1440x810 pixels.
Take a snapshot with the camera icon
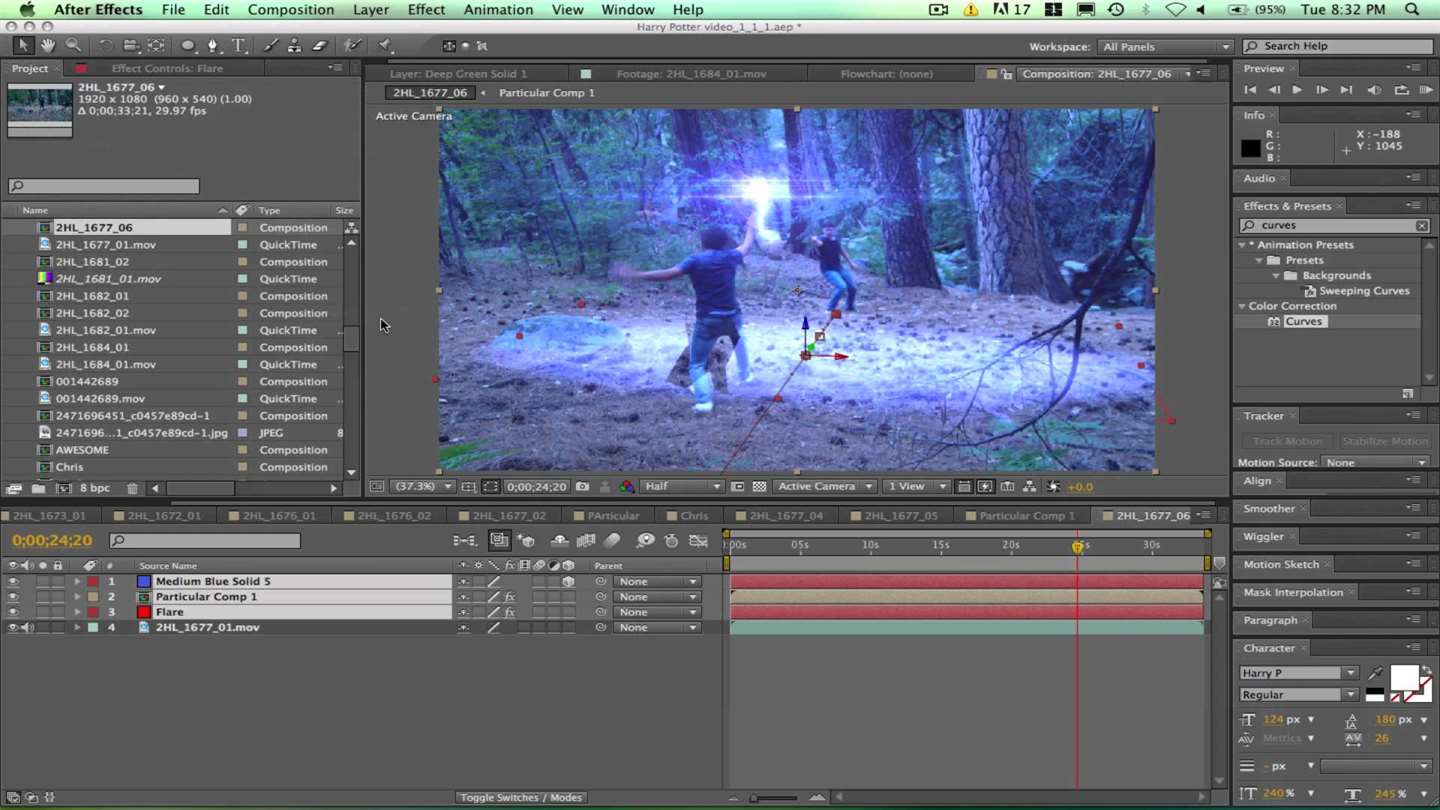582,487
